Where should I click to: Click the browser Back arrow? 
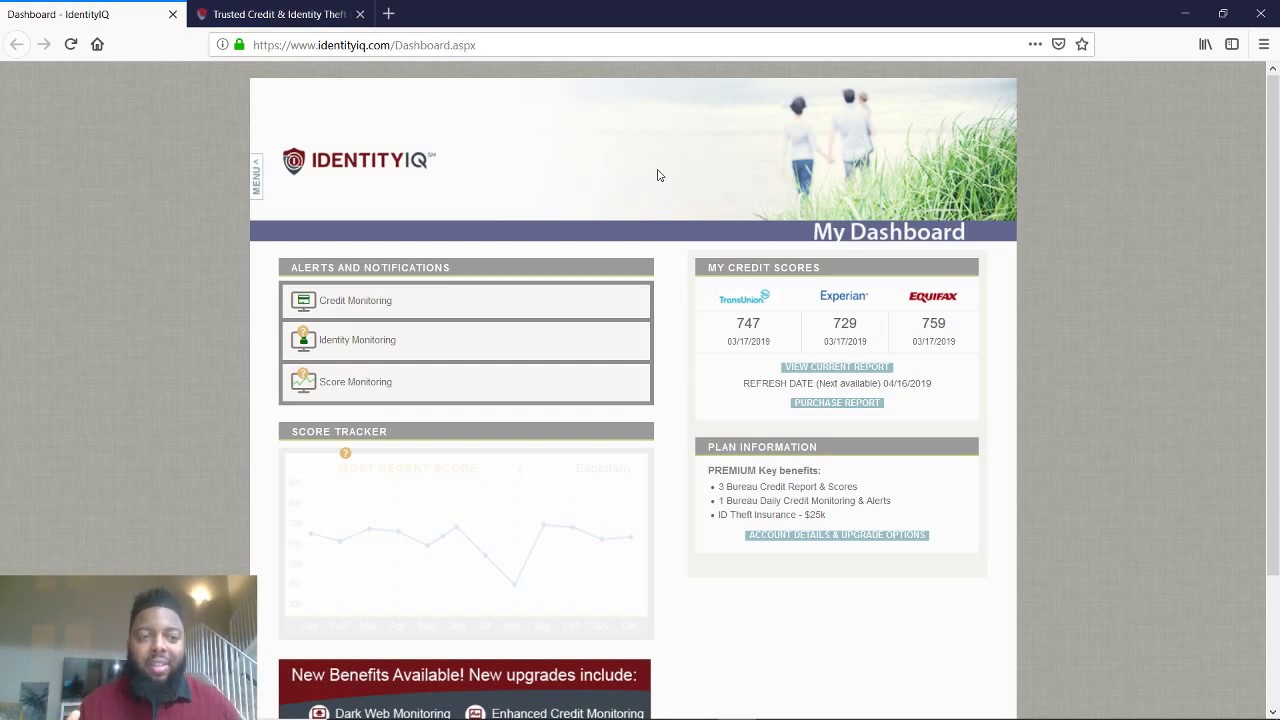pos(16,44)
